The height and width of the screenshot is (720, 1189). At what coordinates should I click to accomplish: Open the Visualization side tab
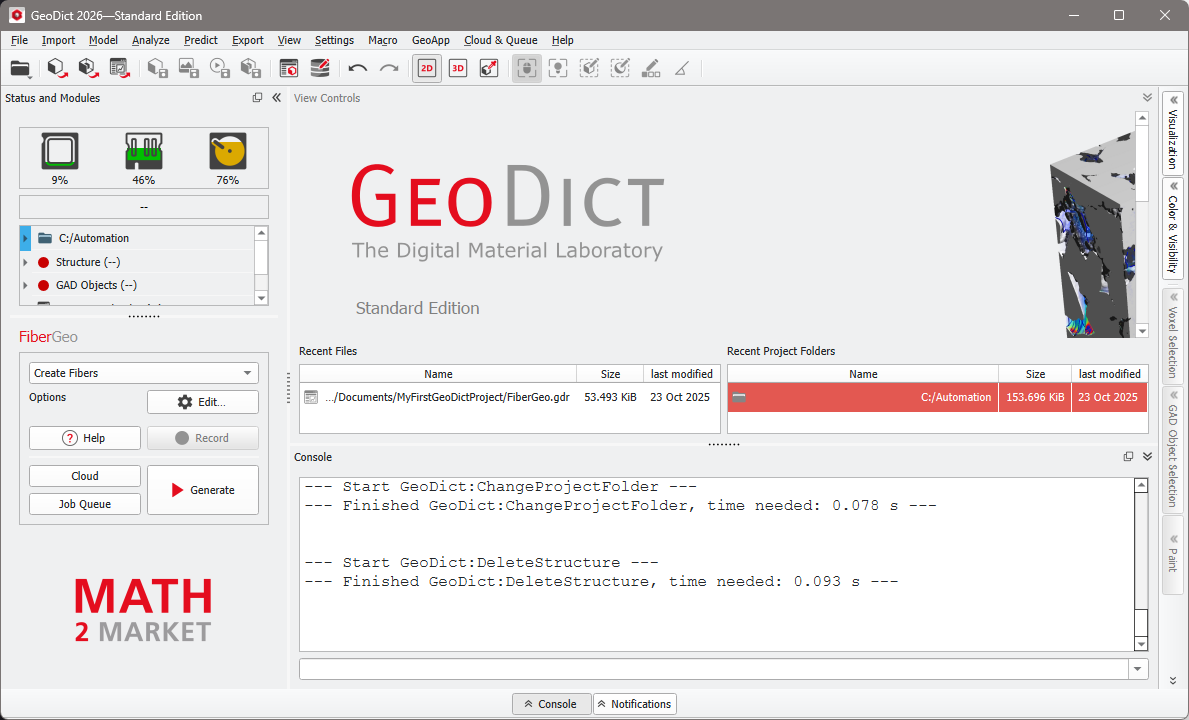(1172, 133)
